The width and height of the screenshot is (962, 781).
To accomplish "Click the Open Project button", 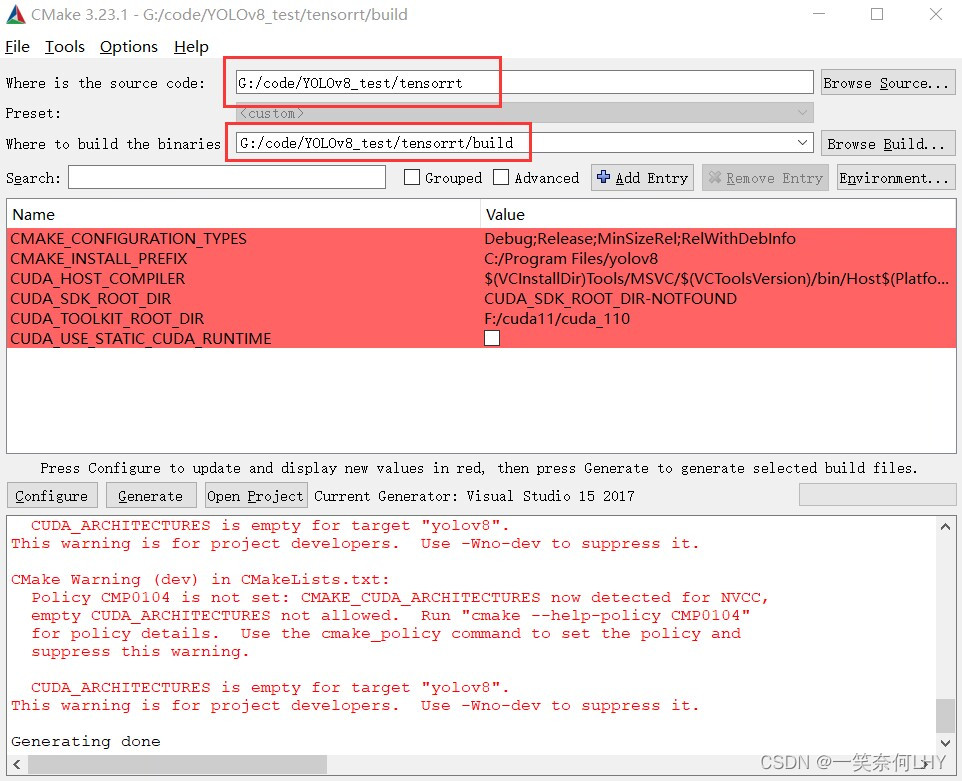I will (254, 495).
